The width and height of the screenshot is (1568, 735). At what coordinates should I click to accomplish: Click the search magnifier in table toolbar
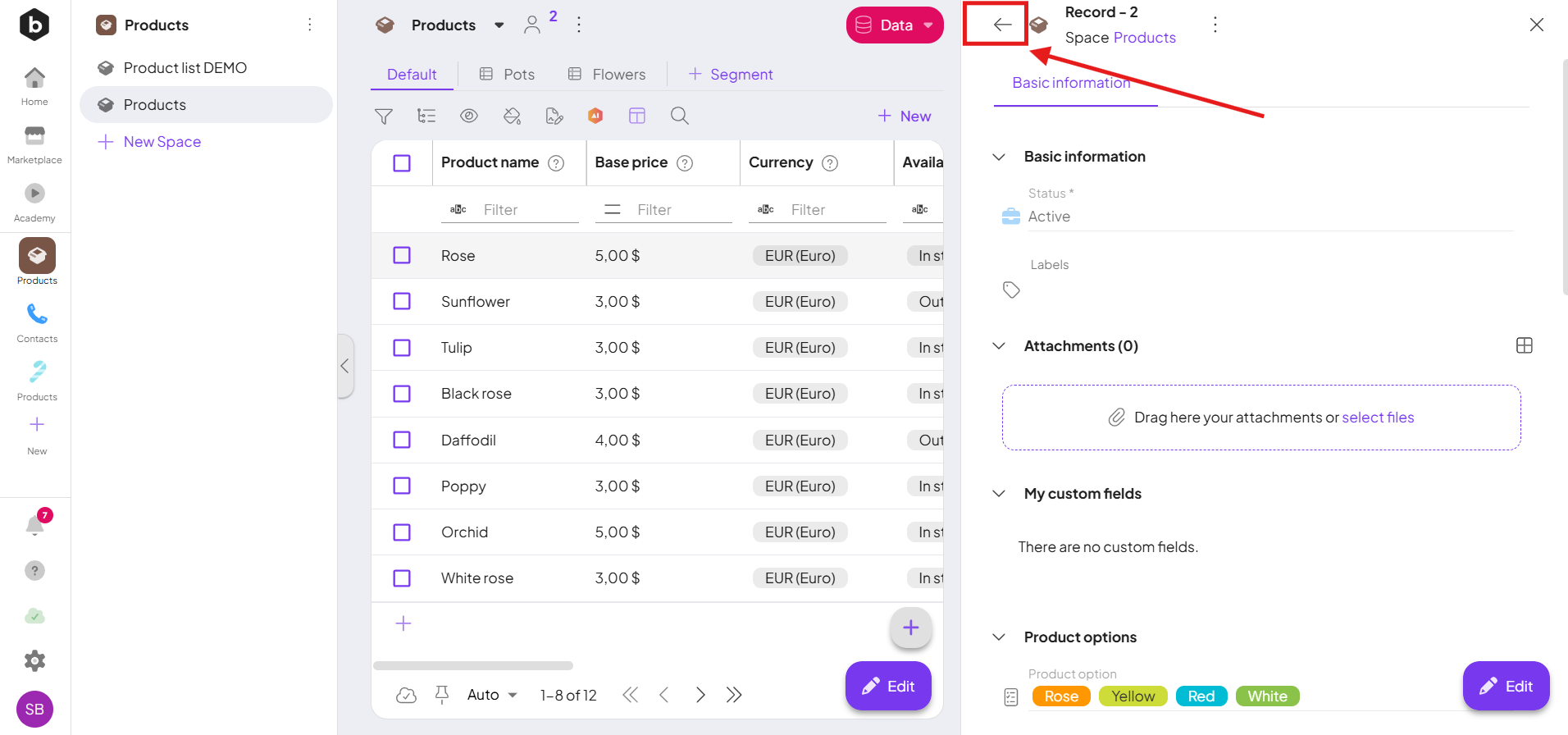coord(679,116)
